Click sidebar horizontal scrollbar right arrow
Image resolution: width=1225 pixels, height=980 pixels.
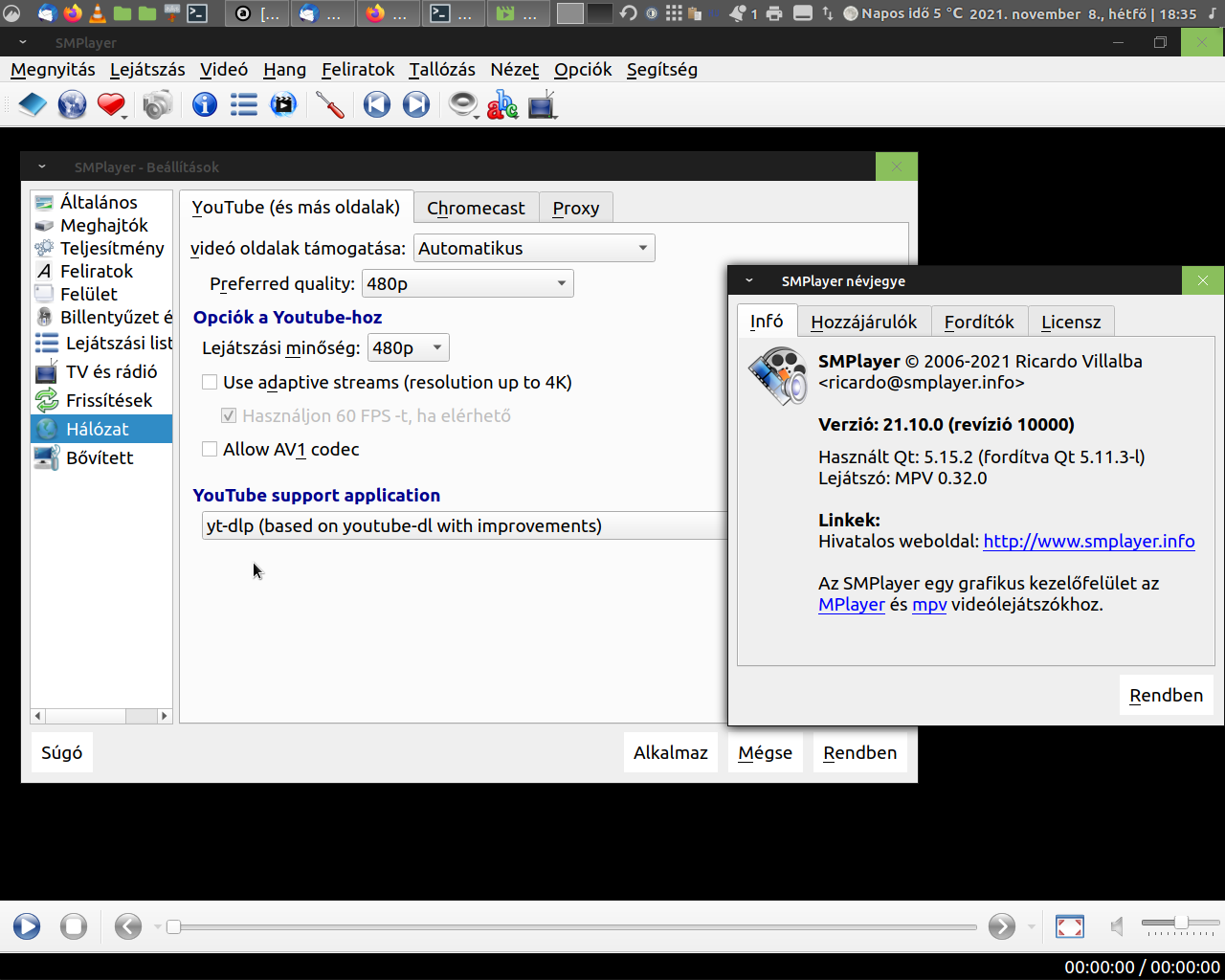(x=164, y=715)
